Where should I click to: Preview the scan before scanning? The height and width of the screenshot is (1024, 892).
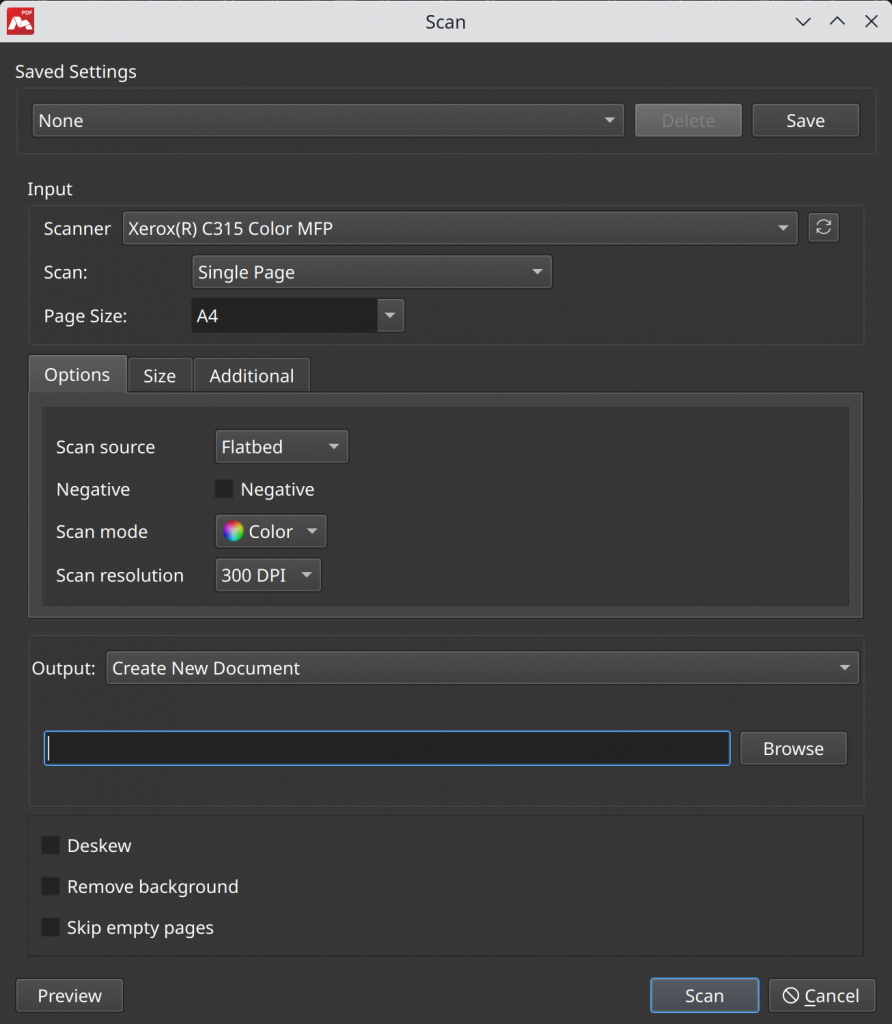point(69,995)
